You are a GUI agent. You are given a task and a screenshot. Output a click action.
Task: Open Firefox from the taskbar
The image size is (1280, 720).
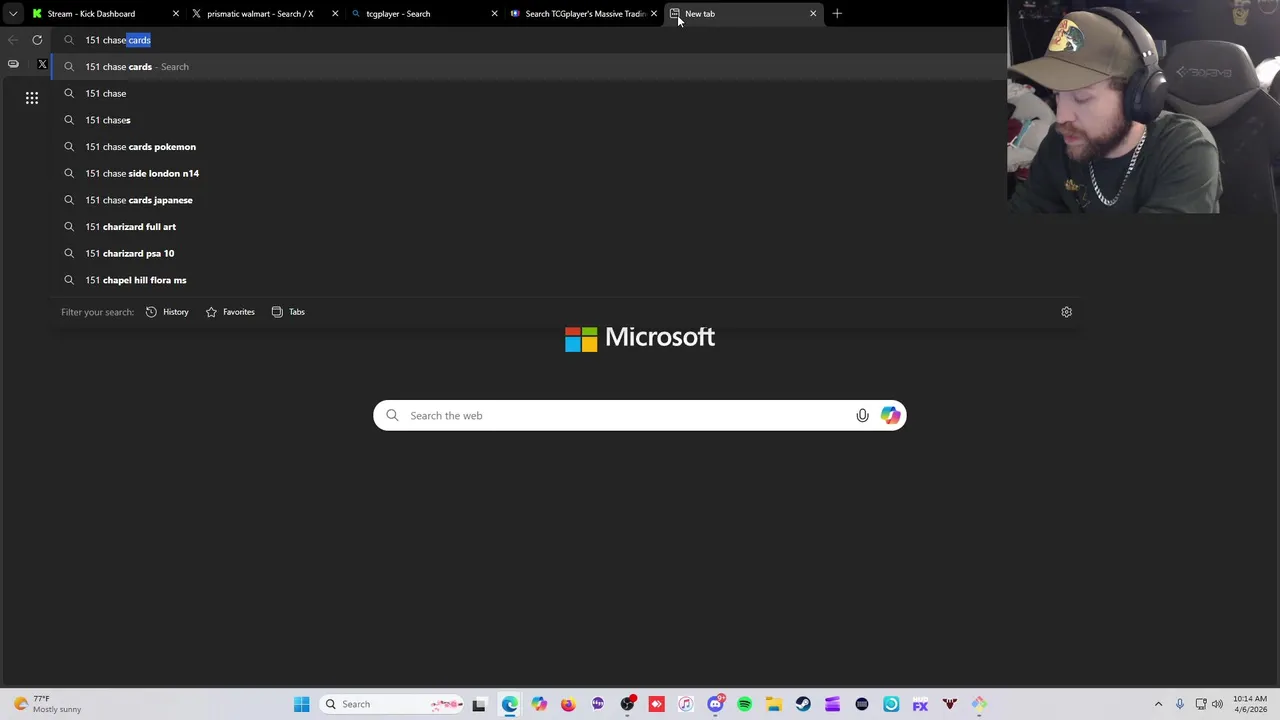pyautogui.click(x=568, y=704)
